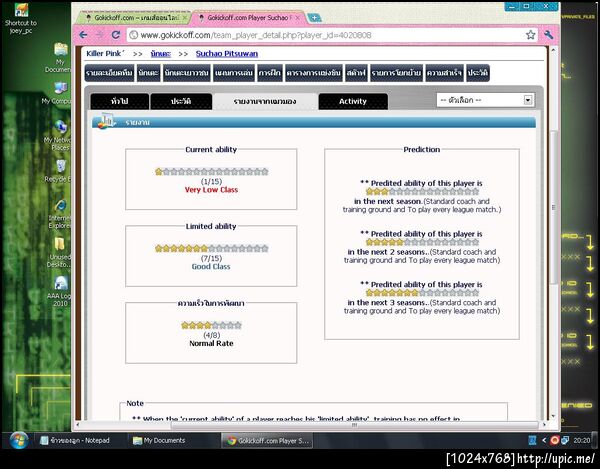Click the Gokickoff.com Chrome taskbar button
This screenshot has height=469, width=600.
point(267,441)
